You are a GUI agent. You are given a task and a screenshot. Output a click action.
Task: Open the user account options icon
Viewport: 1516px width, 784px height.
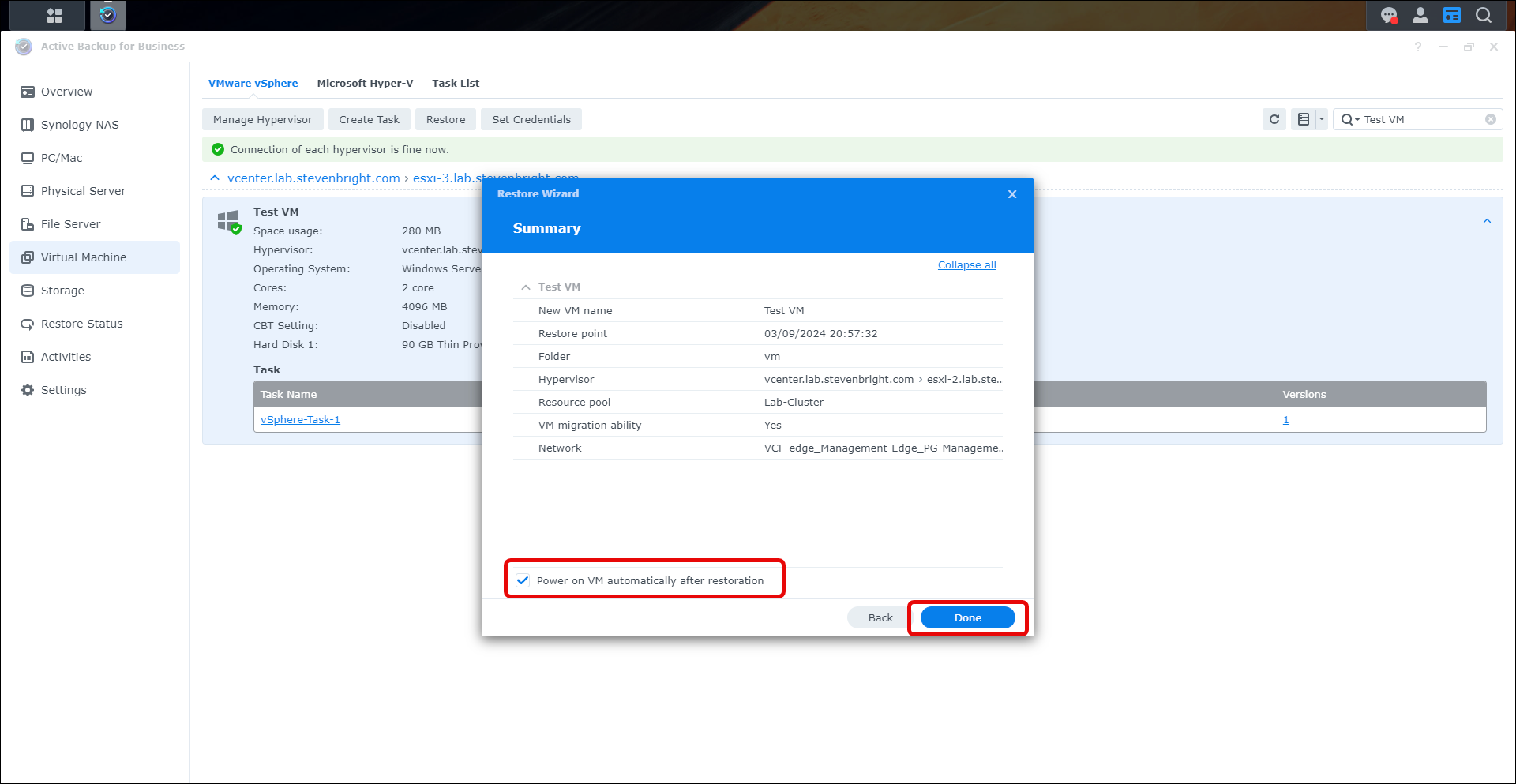coord(1420,15)
